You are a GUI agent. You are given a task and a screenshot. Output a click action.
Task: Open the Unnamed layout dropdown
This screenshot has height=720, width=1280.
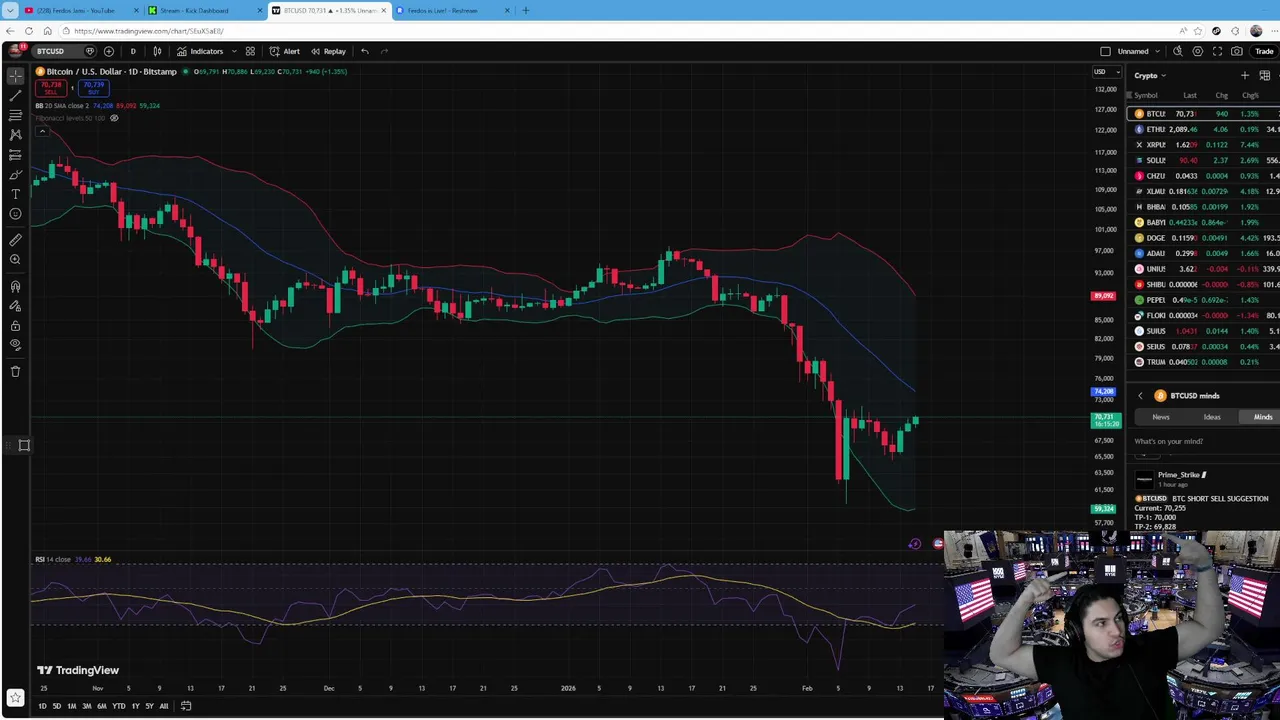click(x=1138, y=51)
